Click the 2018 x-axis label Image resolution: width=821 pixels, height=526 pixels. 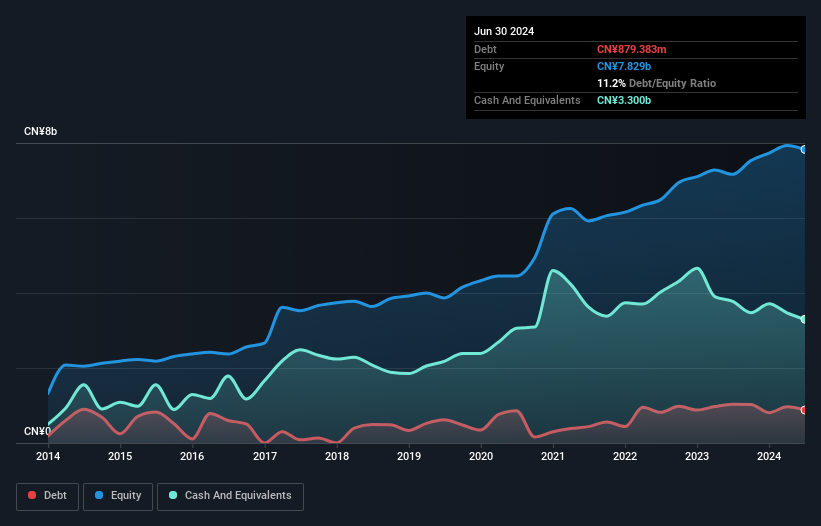pos(337,456)
